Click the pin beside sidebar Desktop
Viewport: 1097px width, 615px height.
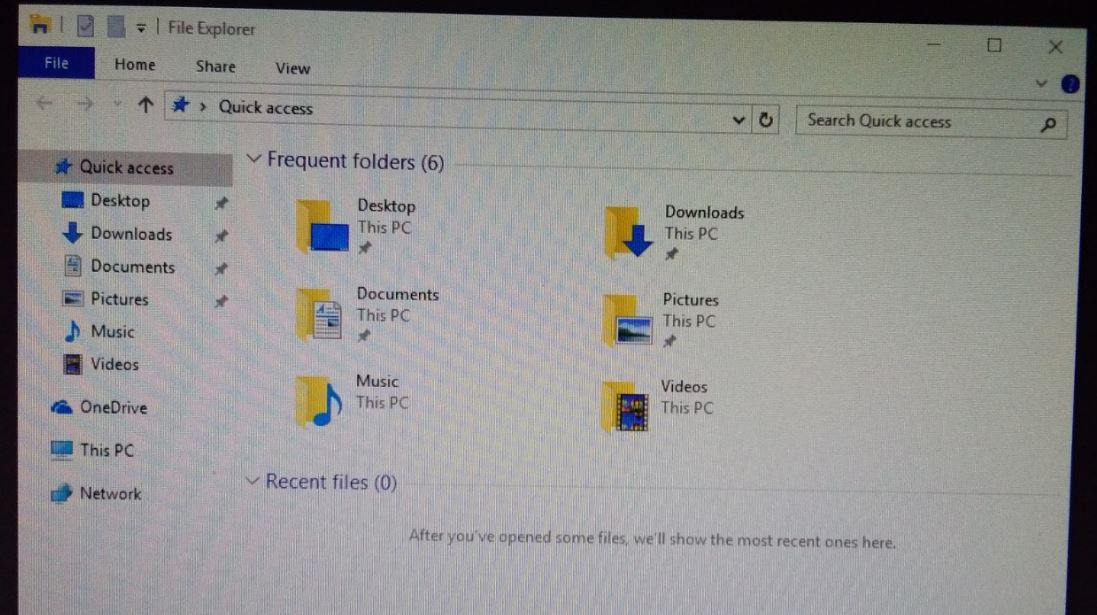point(220,204)
